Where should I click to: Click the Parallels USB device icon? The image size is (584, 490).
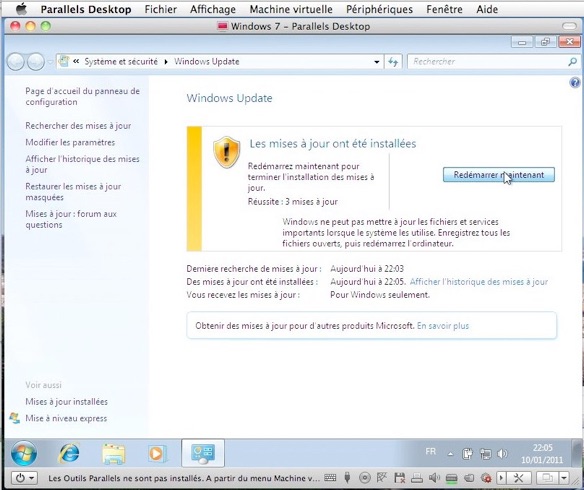(347, 478)
